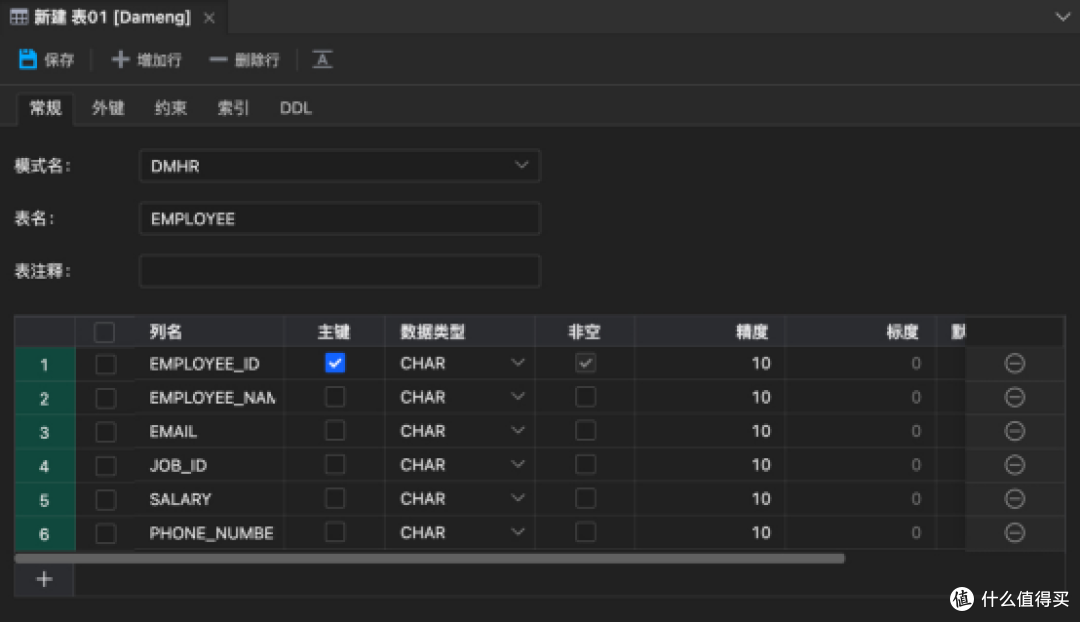This screenshot has height=622, width=1080.
Task: Check the 主键 checkbox for EMPLOYEE_NAME
Action: pyautogui.click(x=335, y=396)
